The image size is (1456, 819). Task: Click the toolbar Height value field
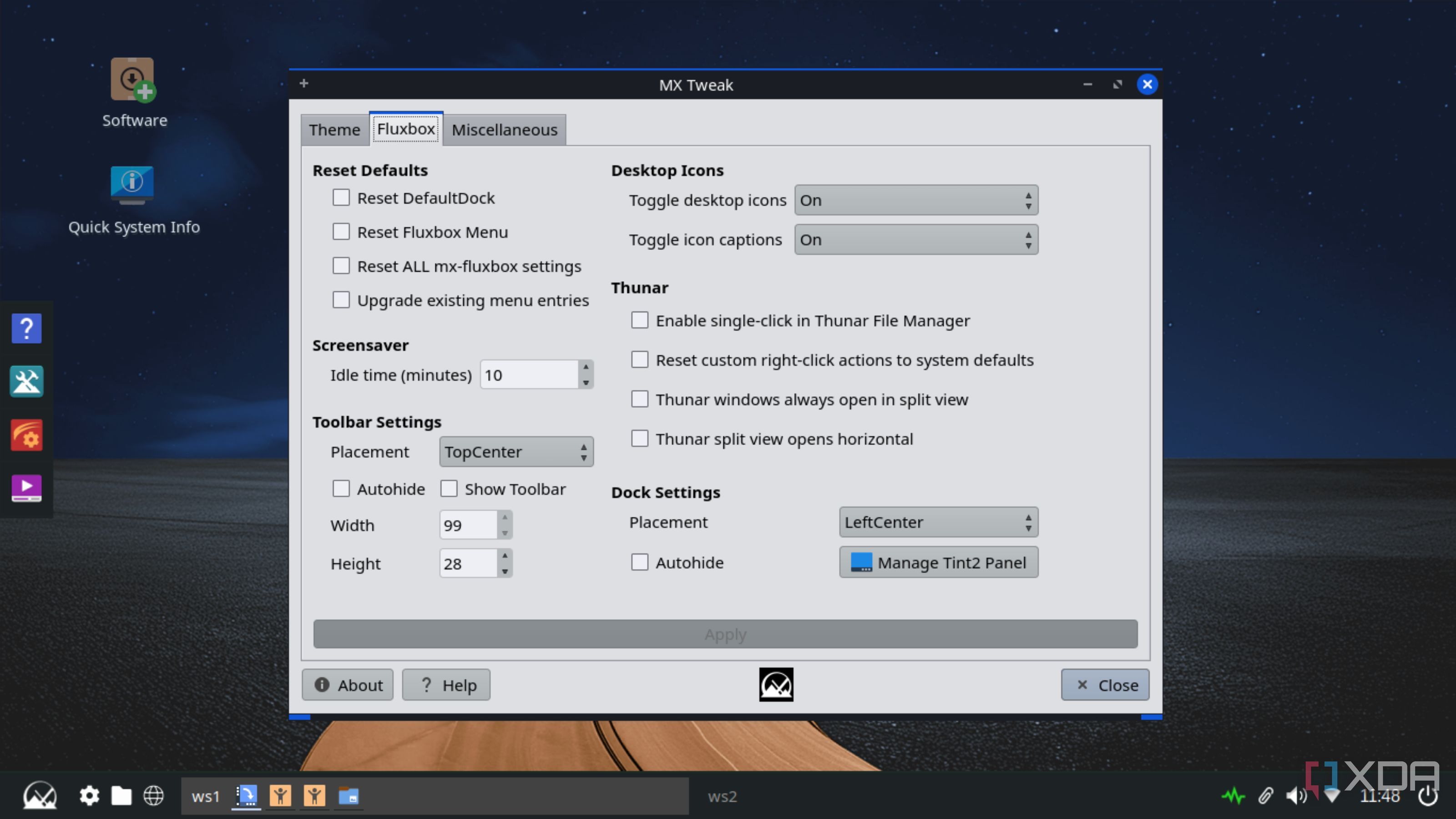click(x=469, y=564)
